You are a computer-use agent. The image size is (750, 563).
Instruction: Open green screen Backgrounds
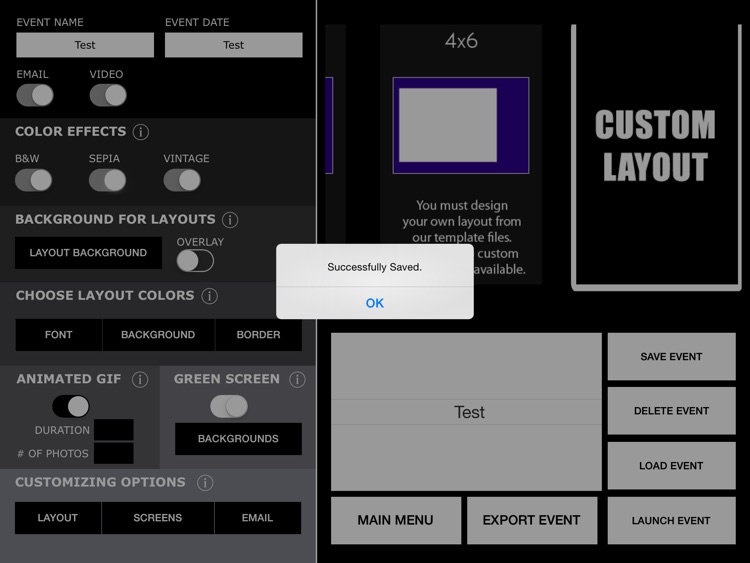(x=238, y=439)
